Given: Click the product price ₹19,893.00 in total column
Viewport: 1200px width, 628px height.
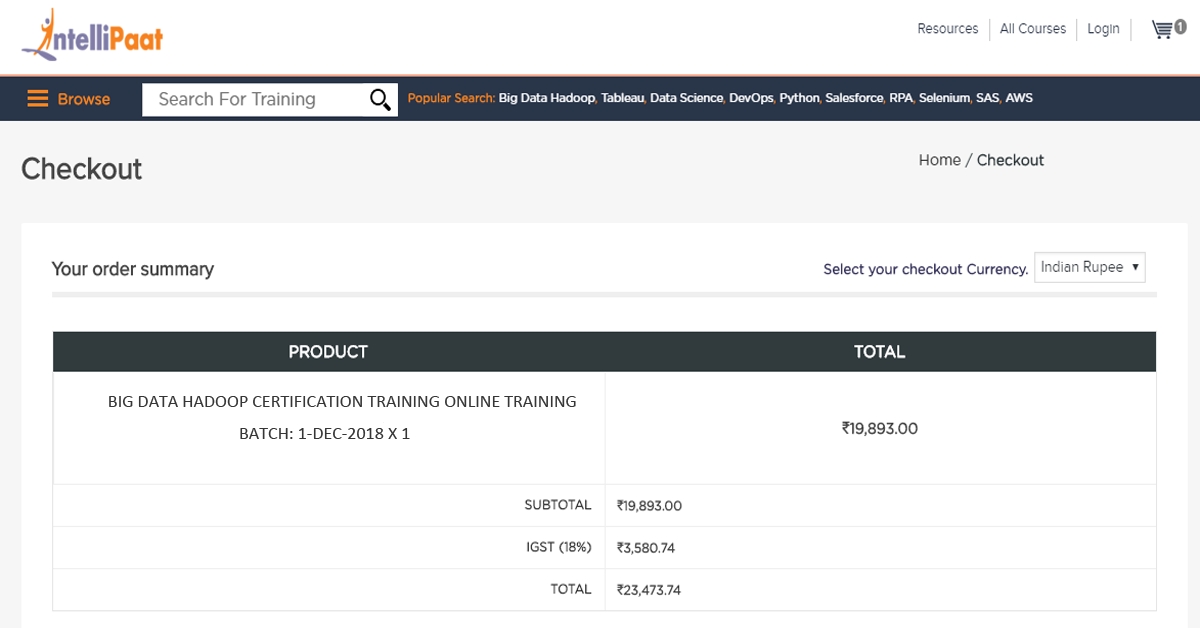Looking at the screenshot, I should click(x=880, y=429).
